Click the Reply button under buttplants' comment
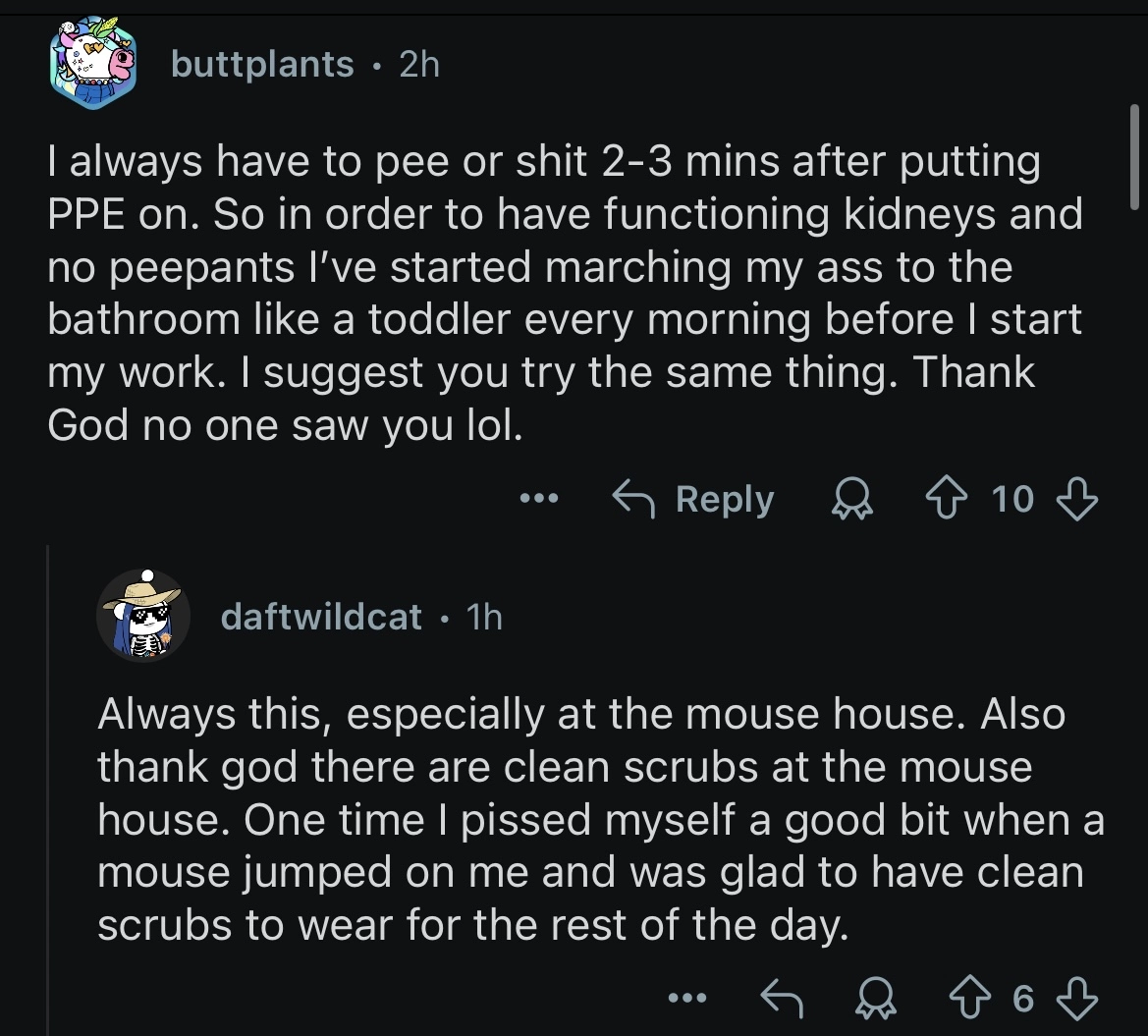1148x1036 pixels. [692, 499]
